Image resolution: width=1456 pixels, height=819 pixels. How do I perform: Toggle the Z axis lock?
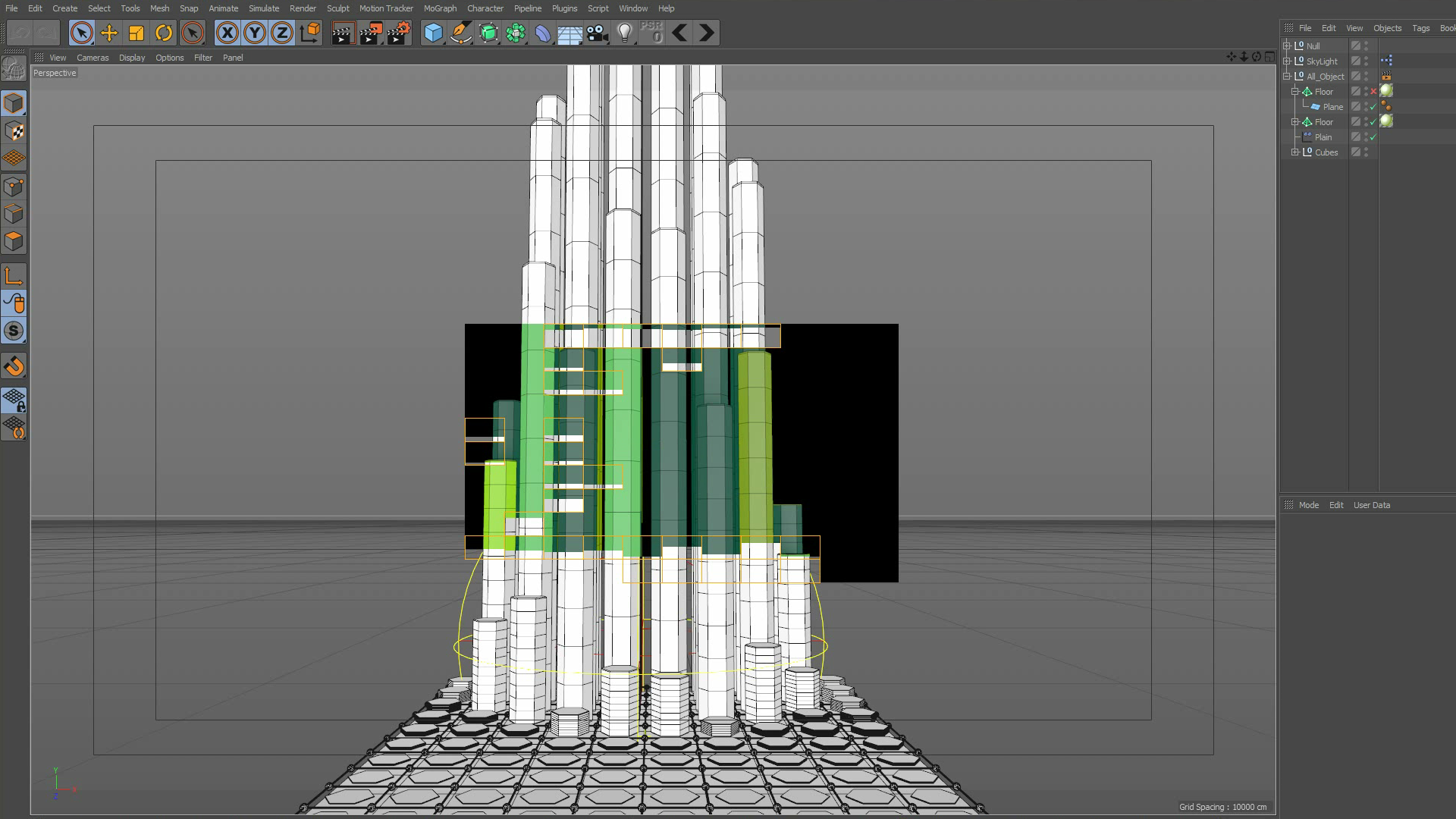point(282,33)
